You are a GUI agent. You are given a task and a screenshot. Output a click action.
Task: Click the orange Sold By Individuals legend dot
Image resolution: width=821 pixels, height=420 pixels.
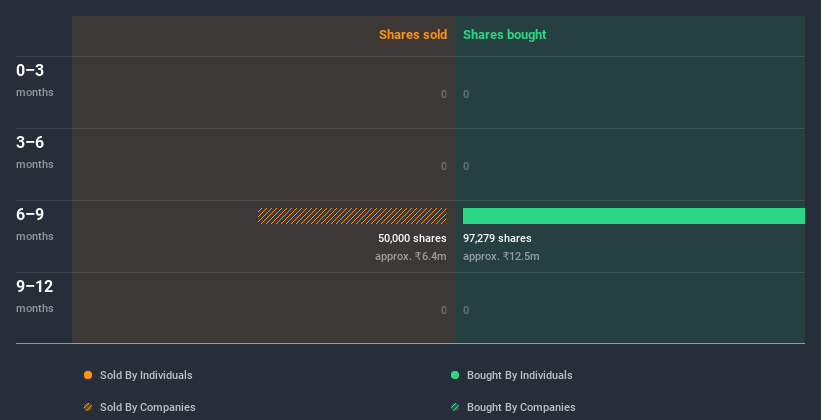[x=88, y=375]
